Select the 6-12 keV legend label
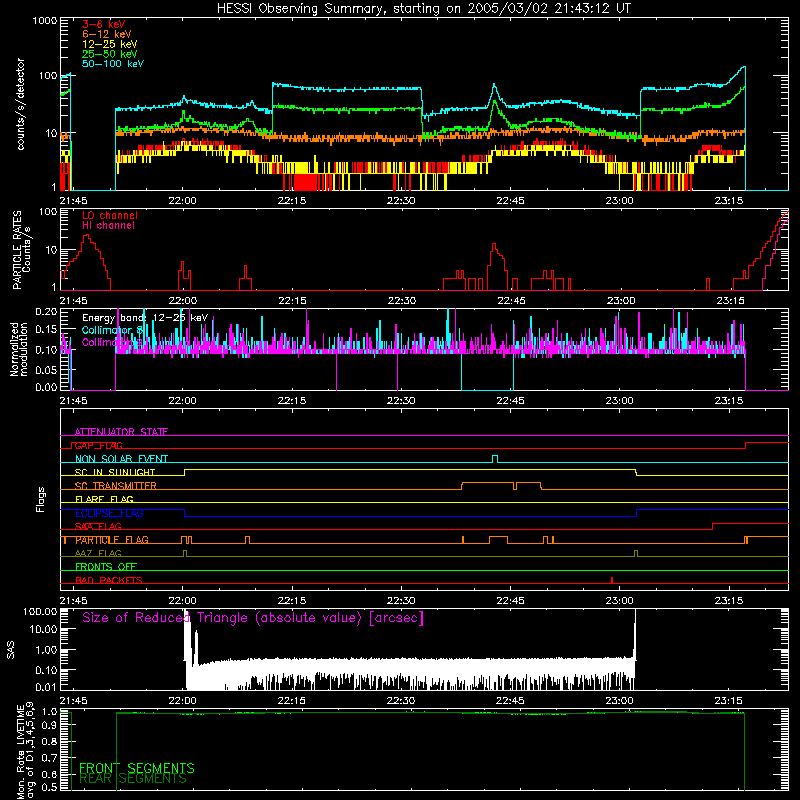Viewport: 800px width, 800px height. click(x=106, y=34)
